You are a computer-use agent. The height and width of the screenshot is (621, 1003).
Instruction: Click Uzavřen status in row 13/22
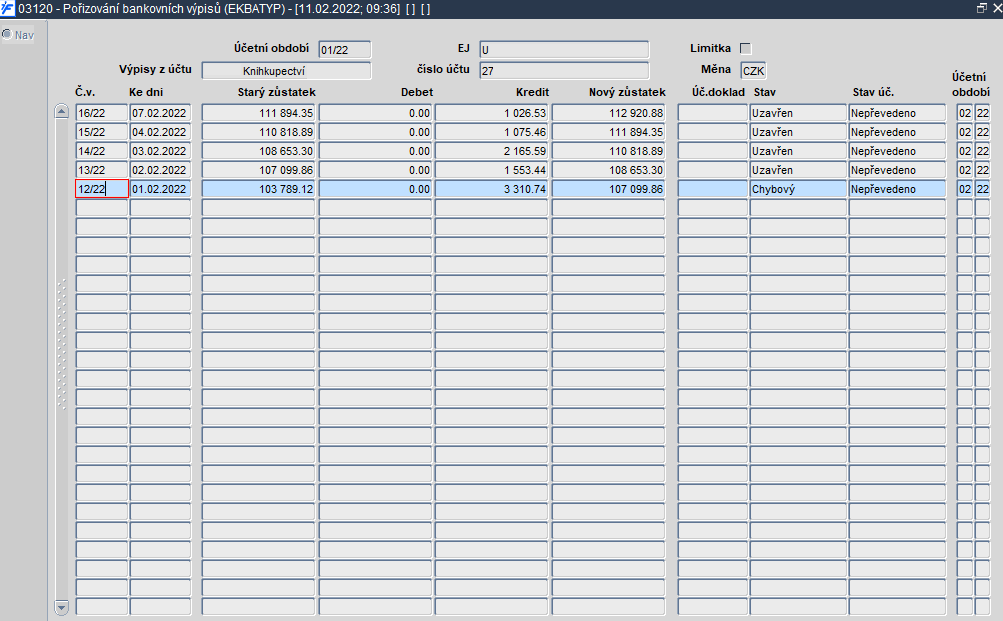(x=798, y=170)
